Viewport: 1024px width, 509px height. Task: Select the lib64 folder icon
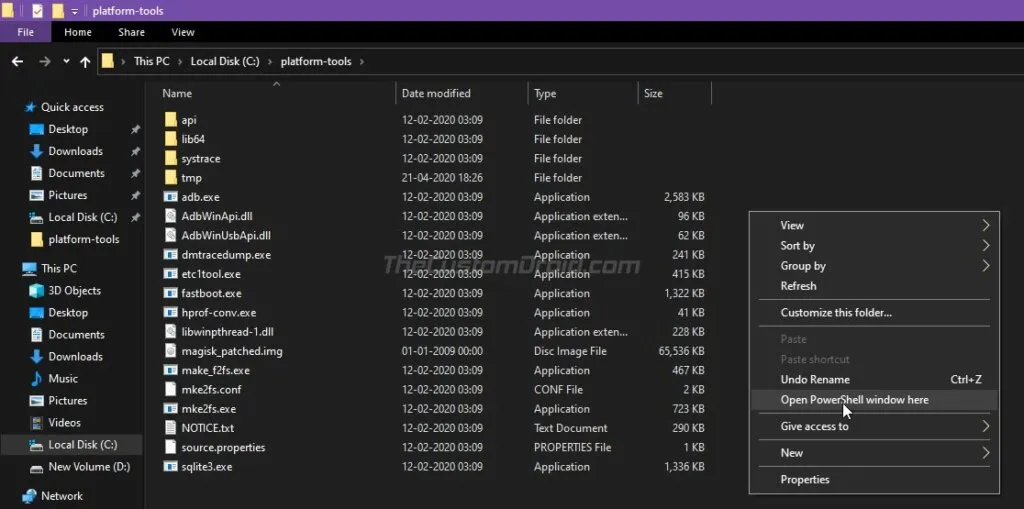tap(170, 139)
